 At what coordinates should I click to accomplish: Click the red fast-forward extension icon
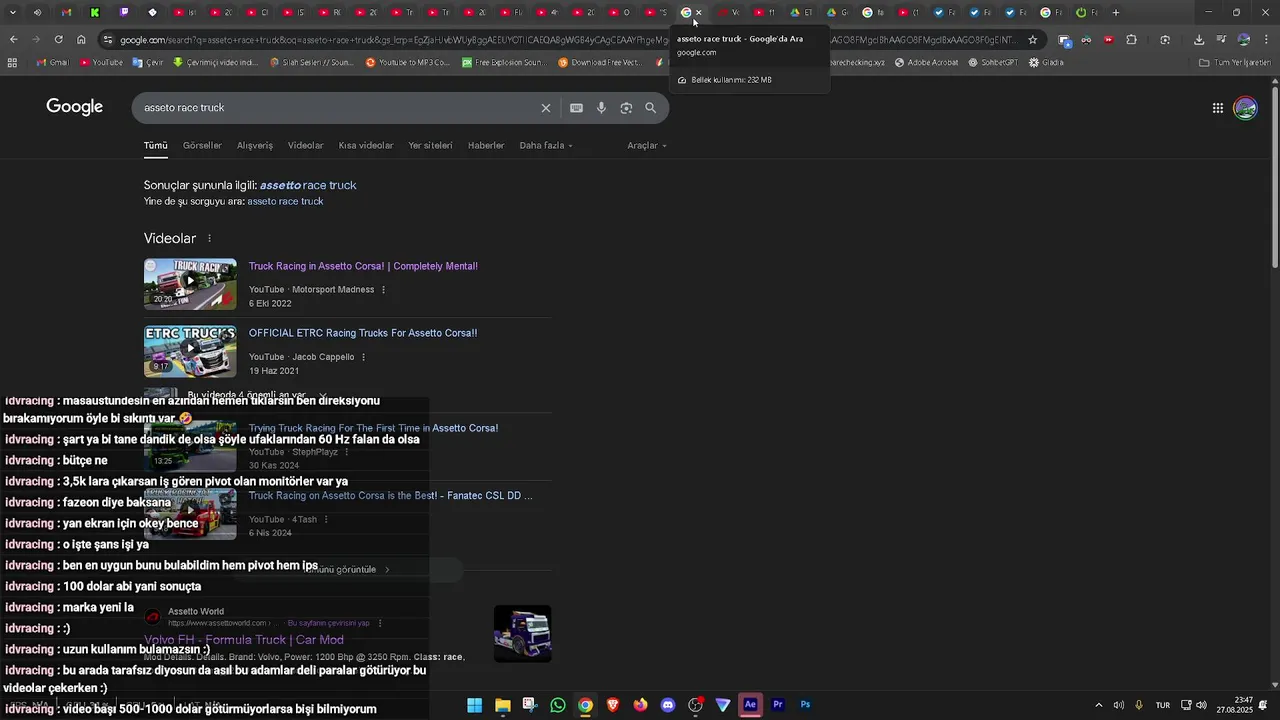click(x=1109, y=40)
